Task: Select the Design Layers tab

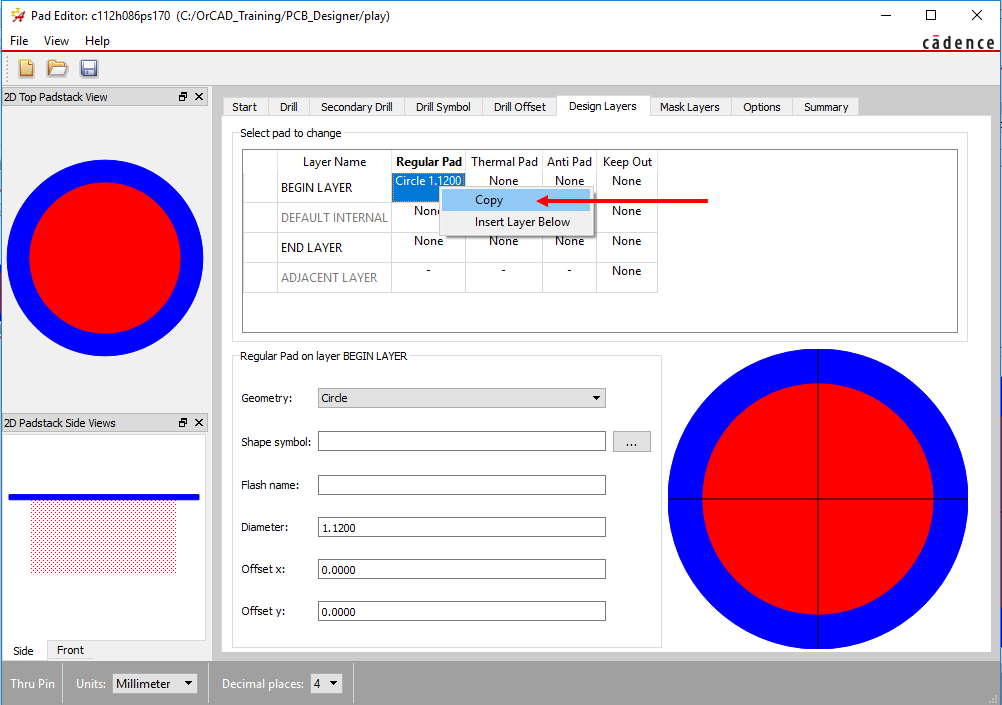Action: pos(603,106)
